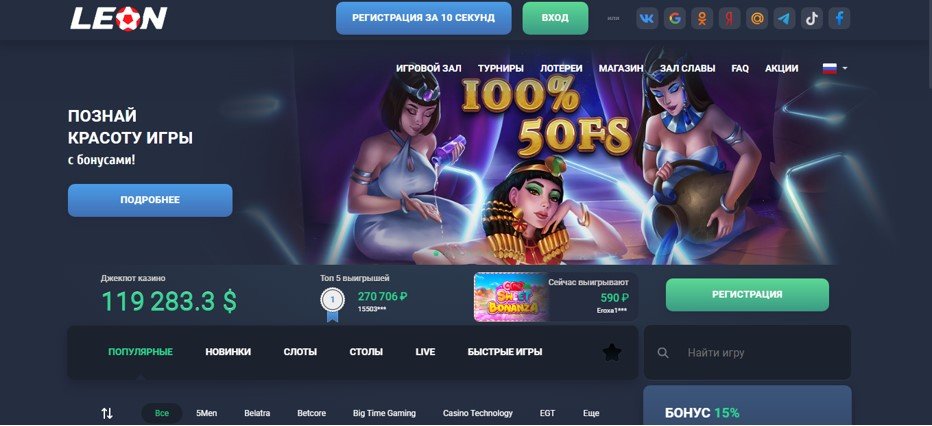
Task: Sign in via the Yandex icon
Action: pos(729,18)
